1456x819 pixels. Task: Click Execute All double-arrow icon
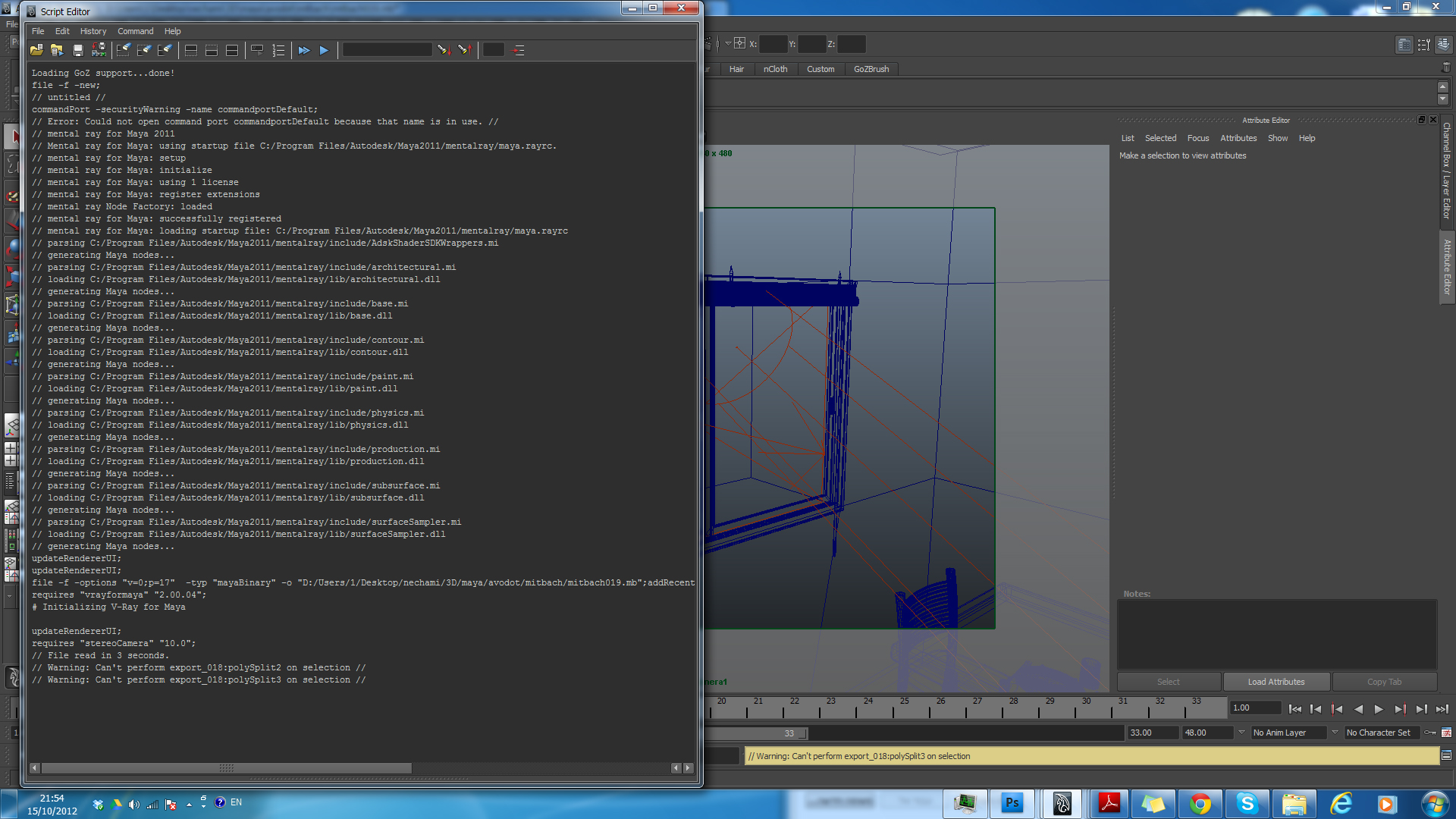[x=304, y=50]
